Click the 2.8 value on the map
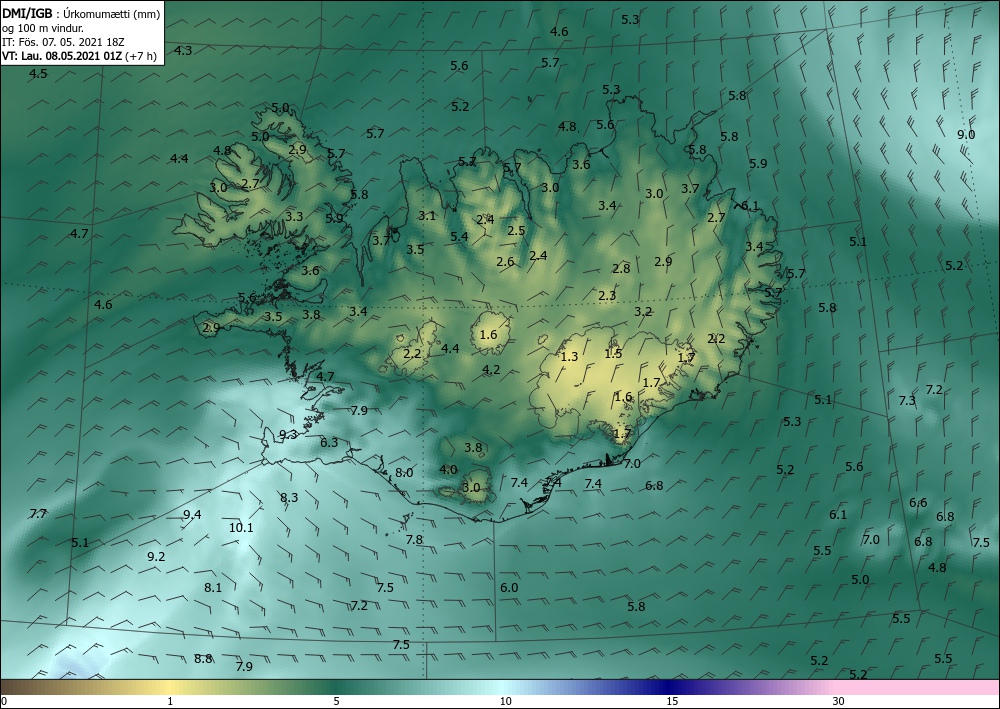 tap(621, 269)
